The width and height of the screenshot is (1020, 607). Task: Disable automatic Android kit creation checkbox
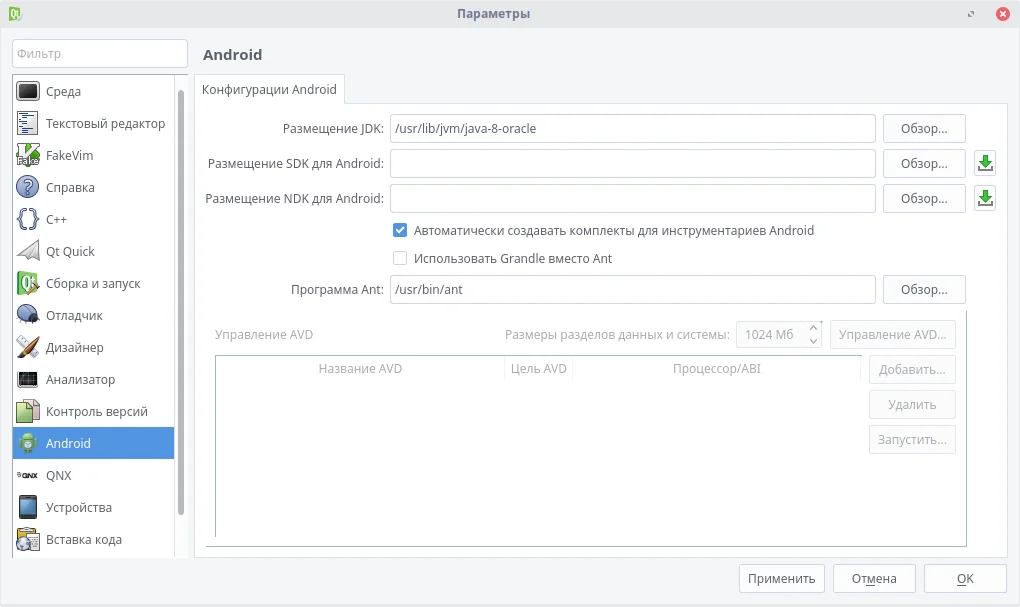tap(400, 231)
